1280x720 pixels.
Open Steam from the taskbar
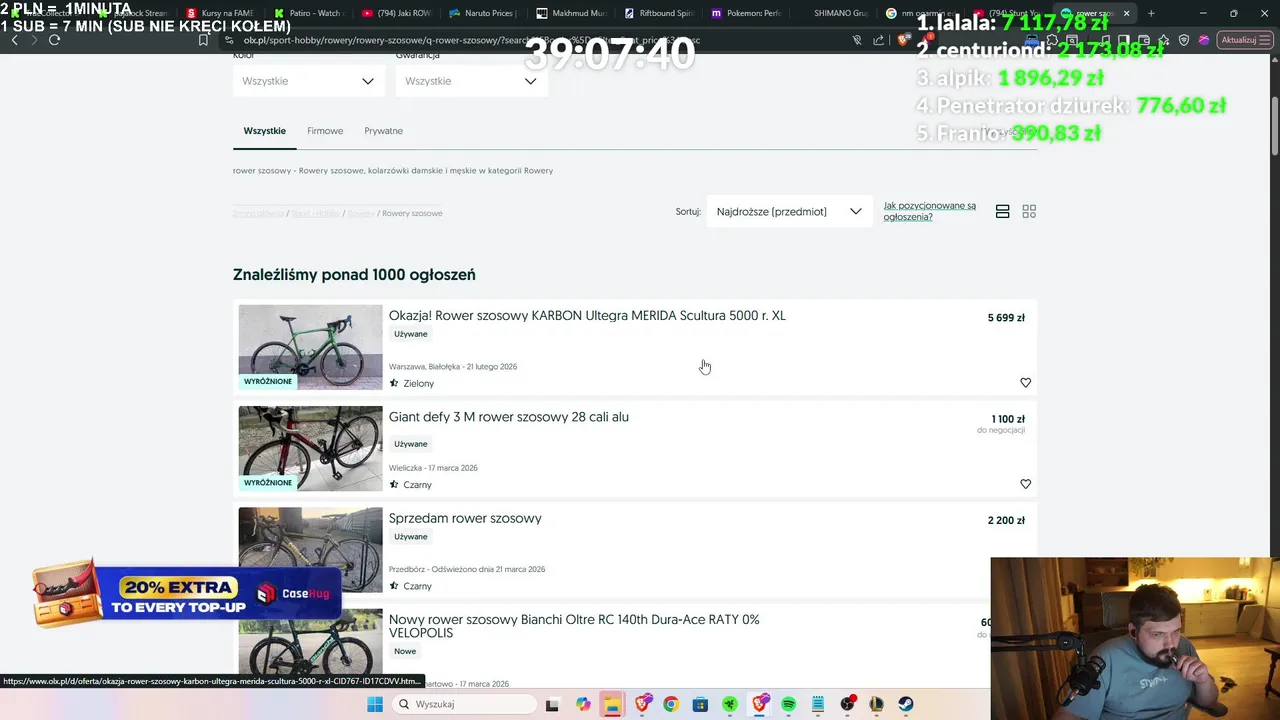coord(906,704)
